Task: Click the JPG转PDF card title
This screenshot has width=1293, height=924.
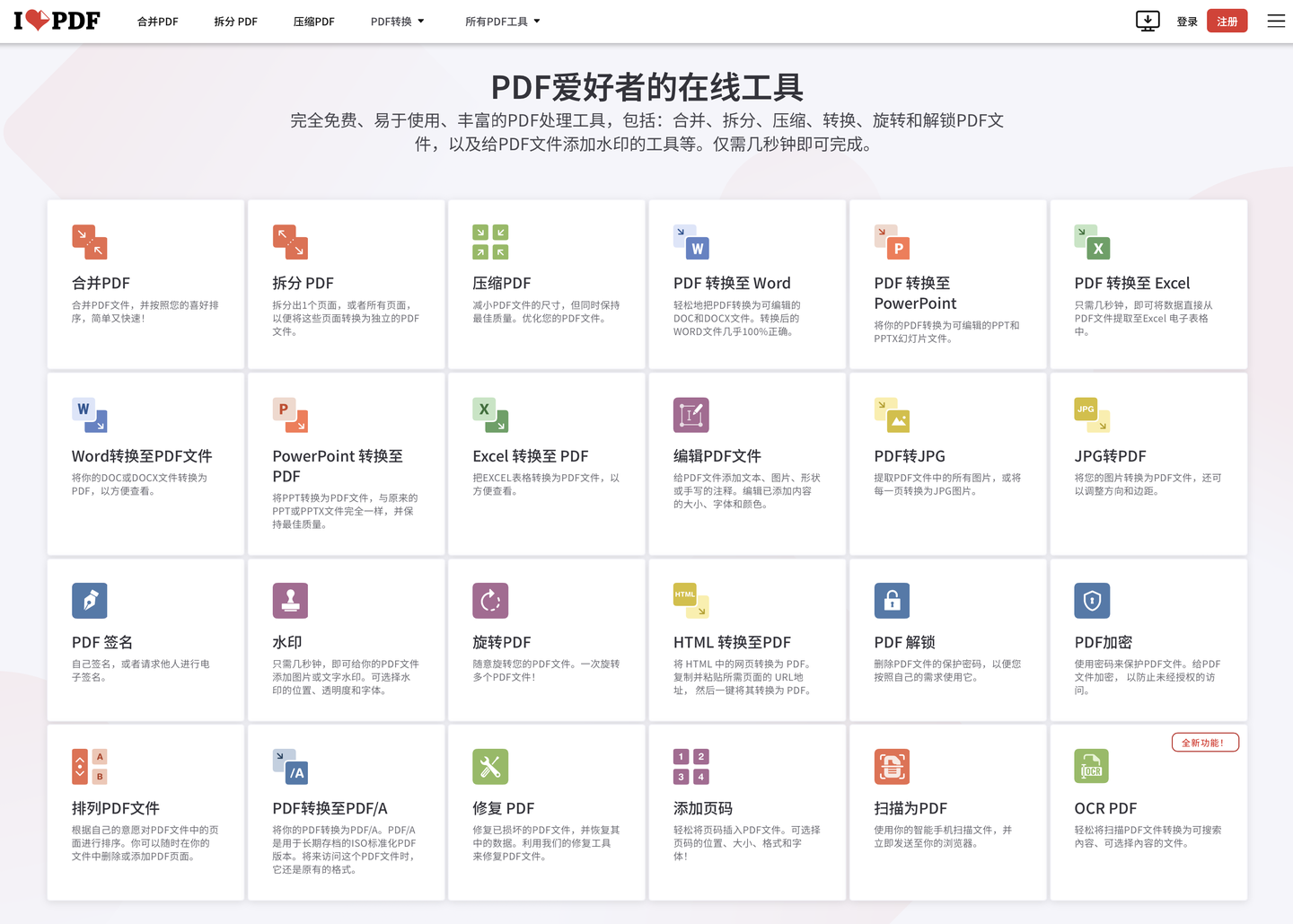Action: [1110, 456]
